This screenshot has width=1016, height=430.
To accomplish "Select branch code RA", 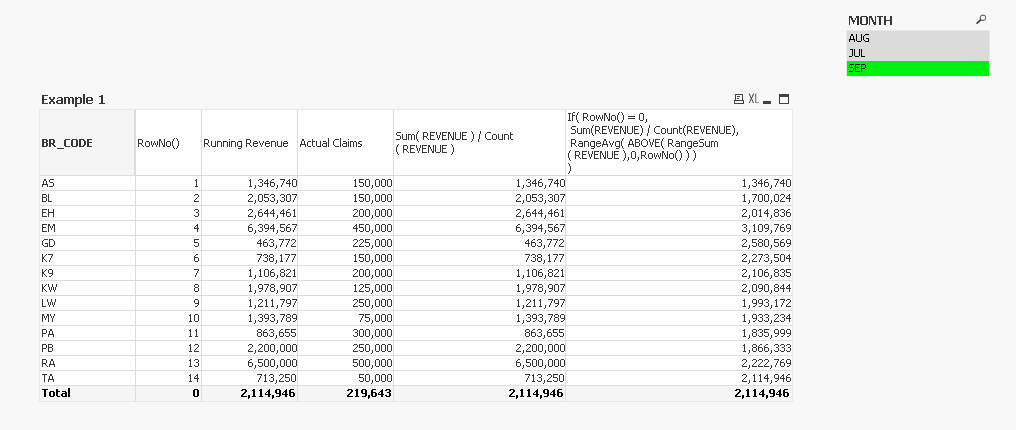I will click(87, 363).
